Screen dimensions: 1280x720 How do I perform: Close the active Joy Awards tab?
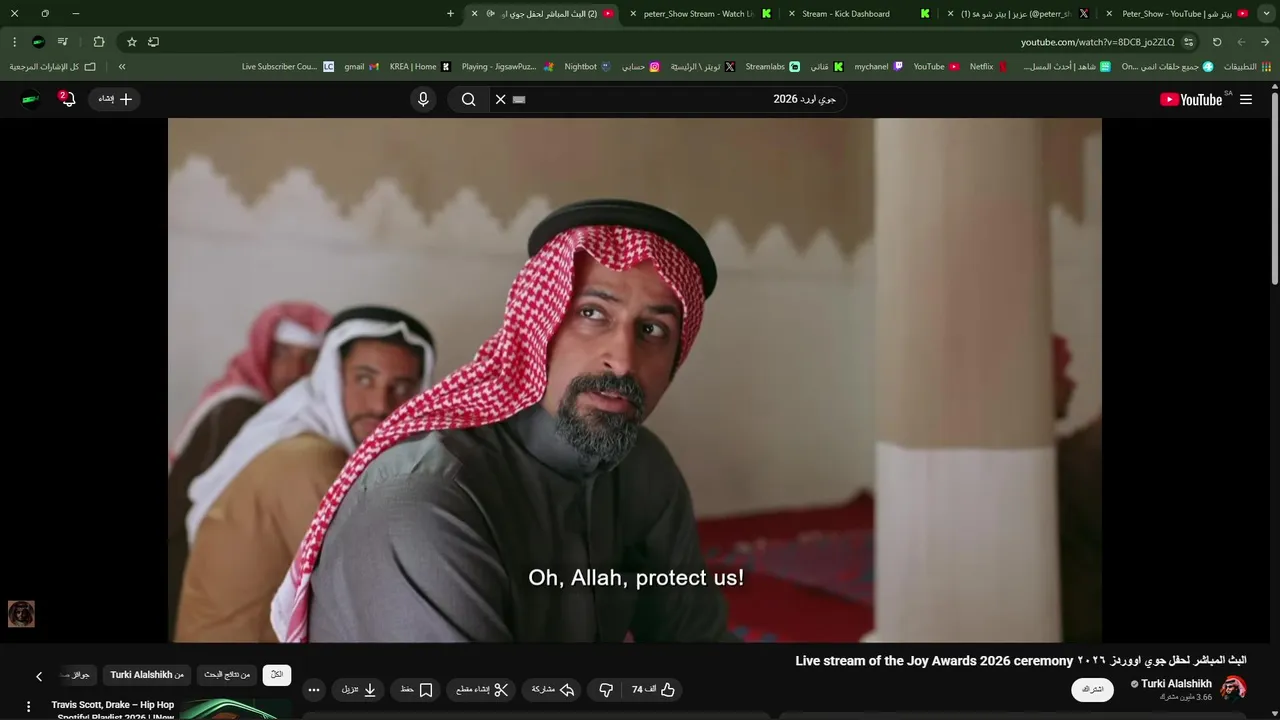[x=474, y=14]
